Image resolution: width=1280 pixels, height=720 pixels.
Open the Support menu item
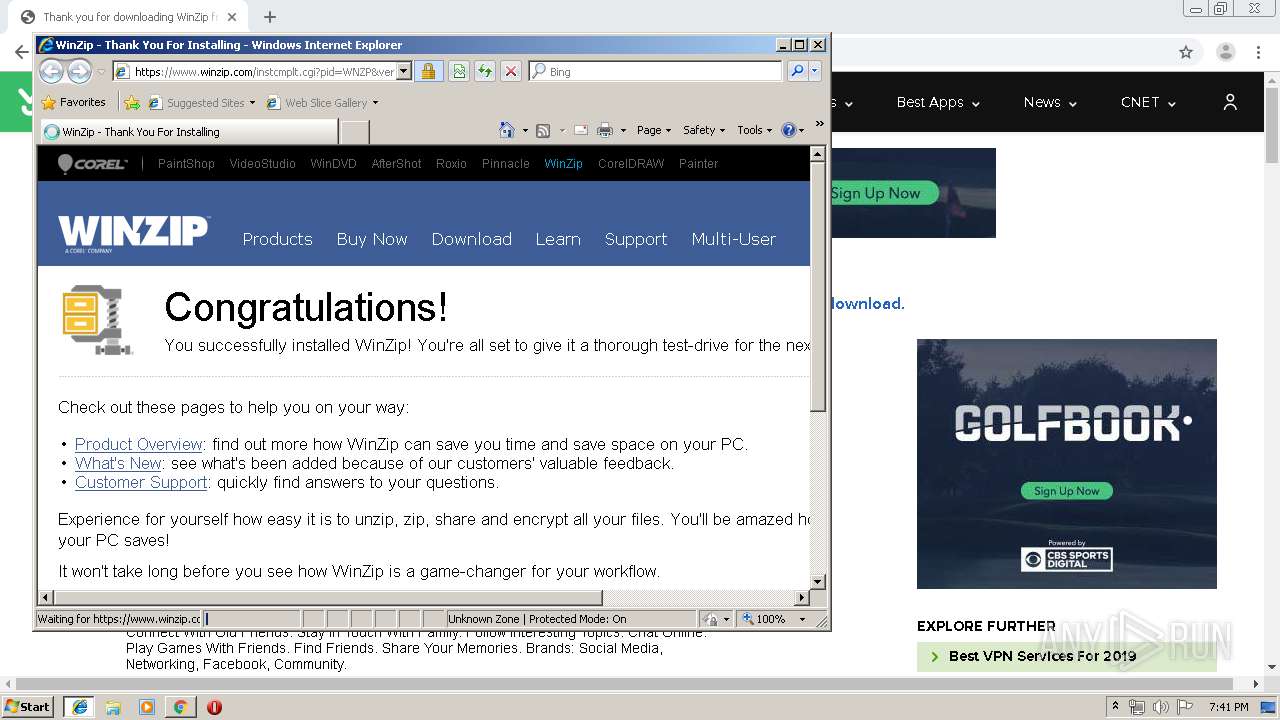[x=636, y=239]
